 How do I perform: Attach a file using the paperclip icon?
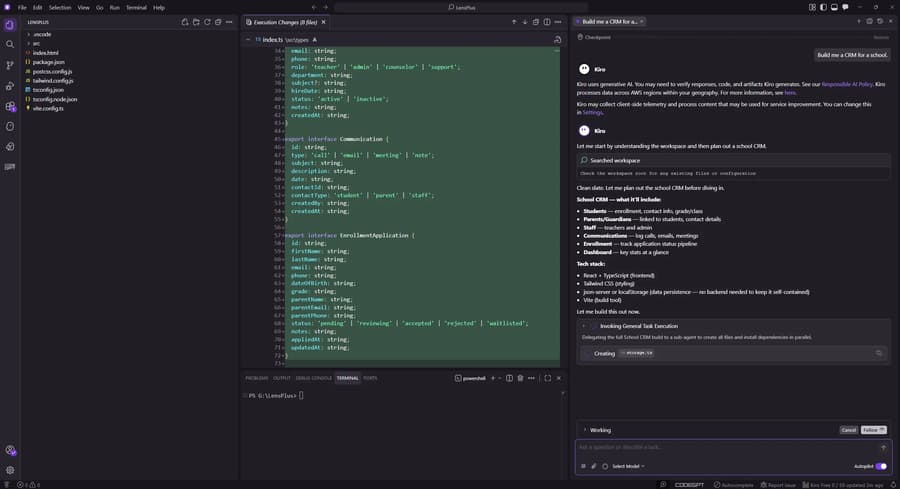coord(594,466)
